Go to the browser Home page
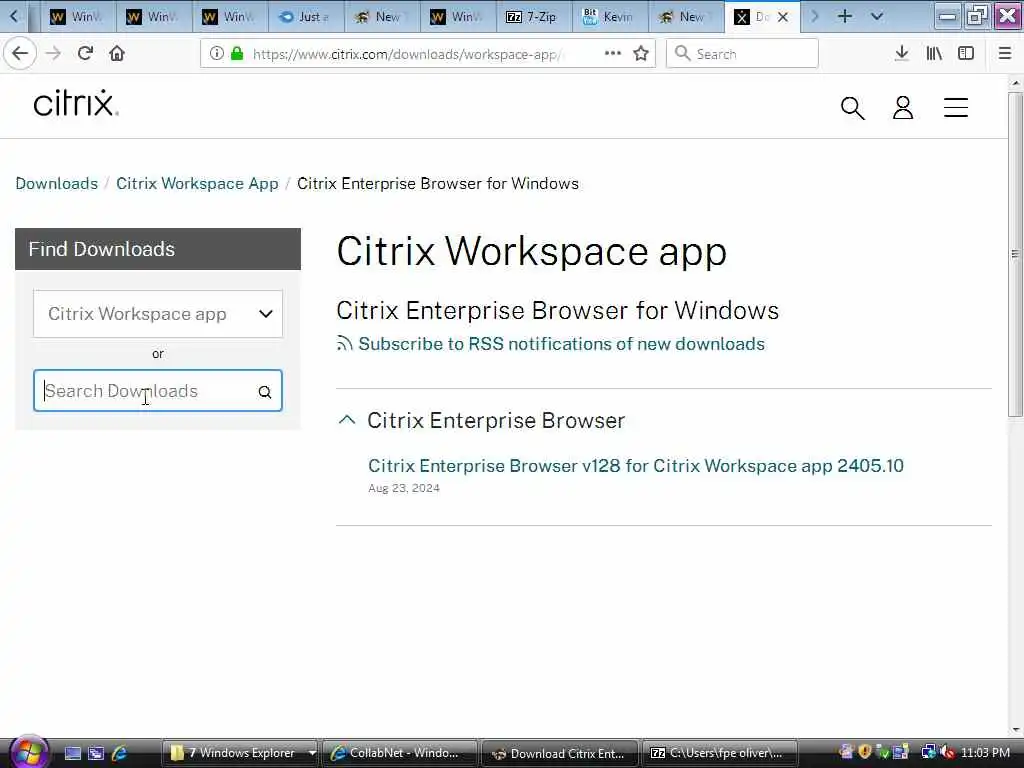 tap(117, 54)
